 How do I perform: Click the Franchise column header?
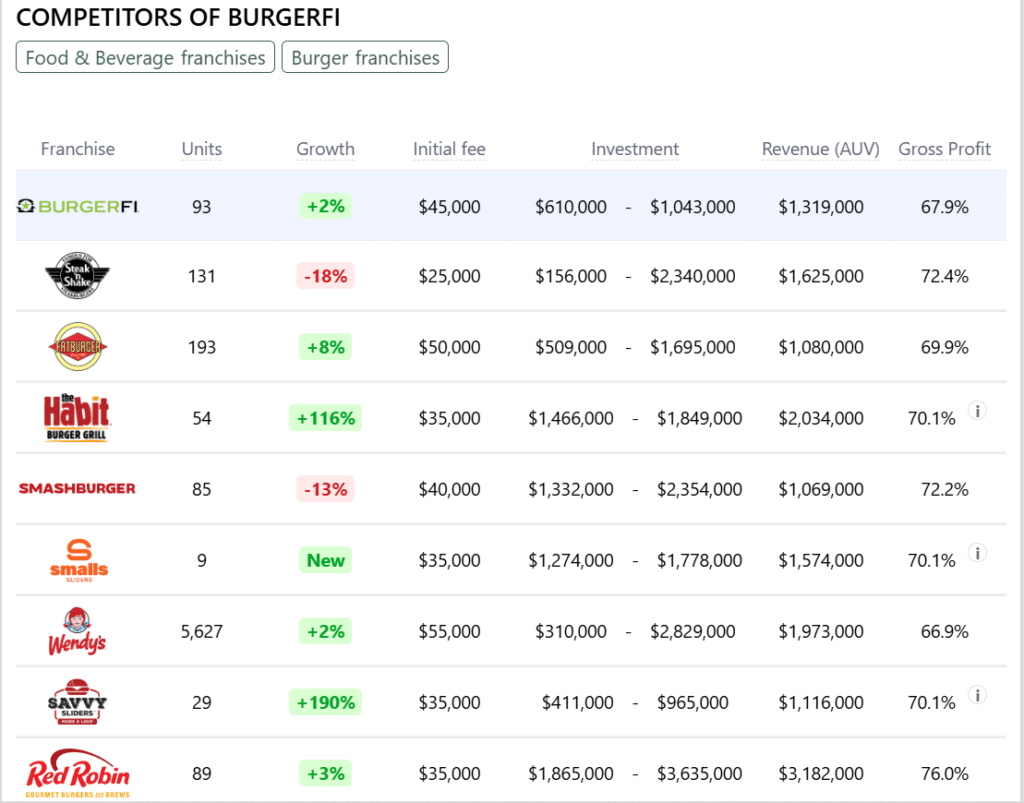tap(78, 149)
